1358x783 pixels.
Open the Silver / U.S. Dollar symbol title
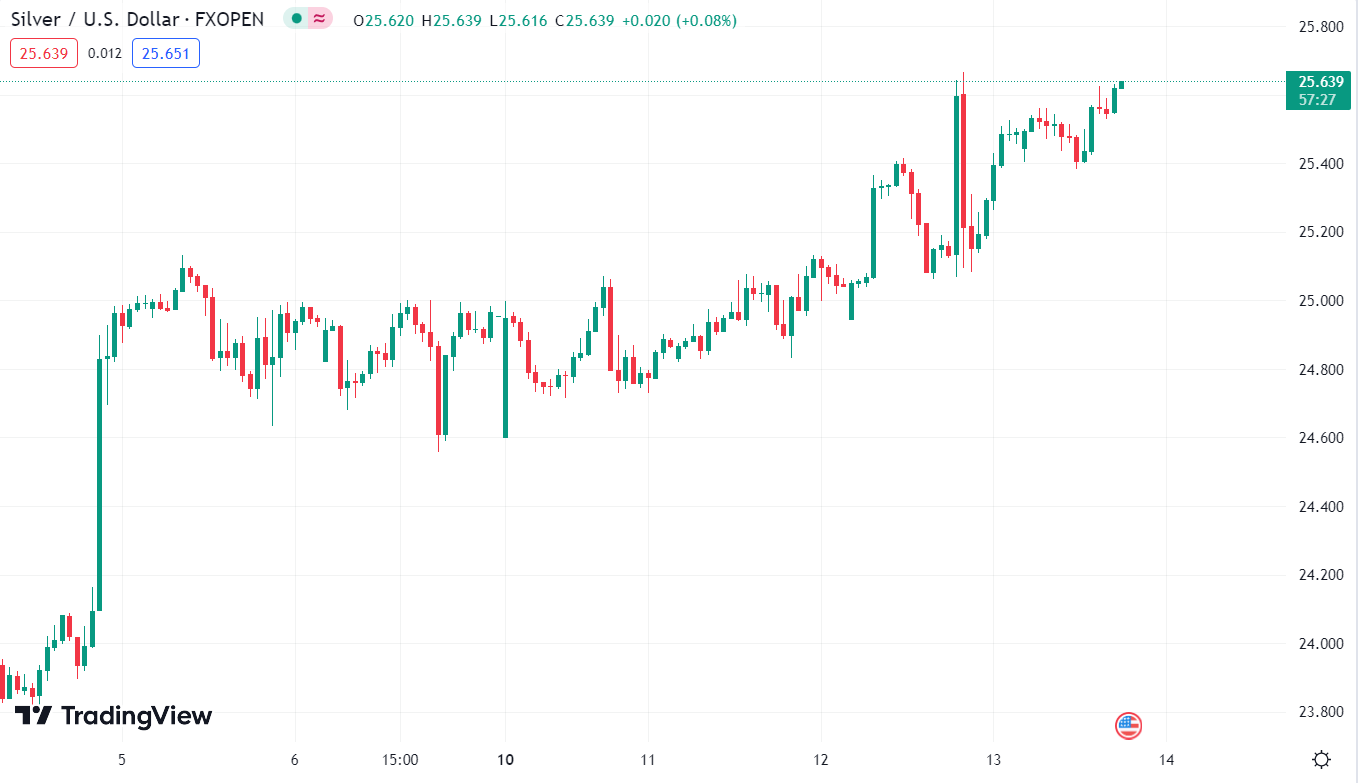[139, 19]
